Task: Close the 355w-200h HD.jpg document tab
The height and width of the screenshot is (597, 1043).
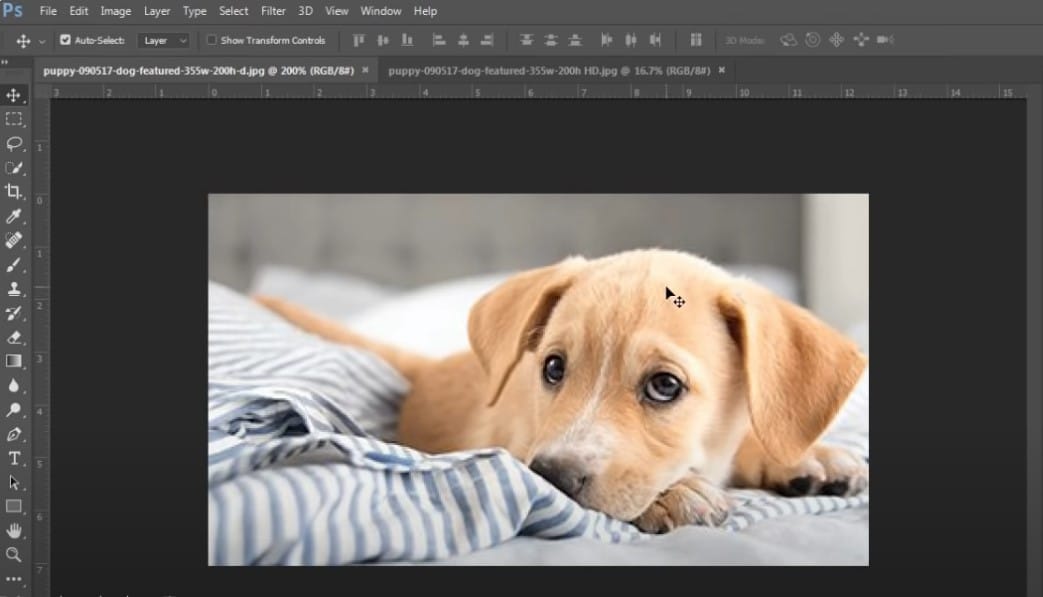Action: coord(722,70)
